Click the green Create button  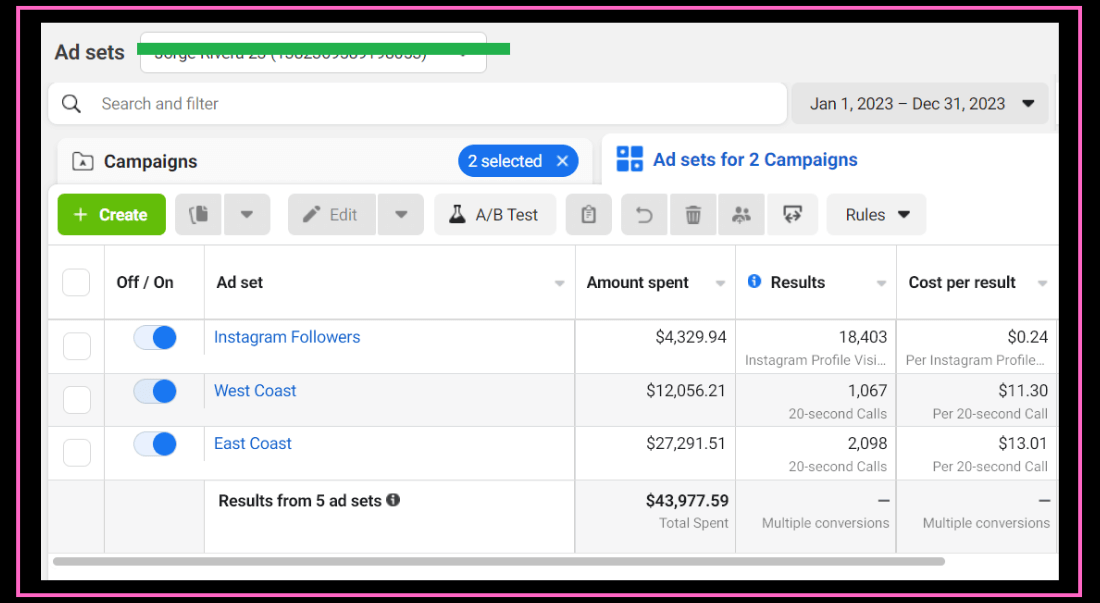[110, 215]
